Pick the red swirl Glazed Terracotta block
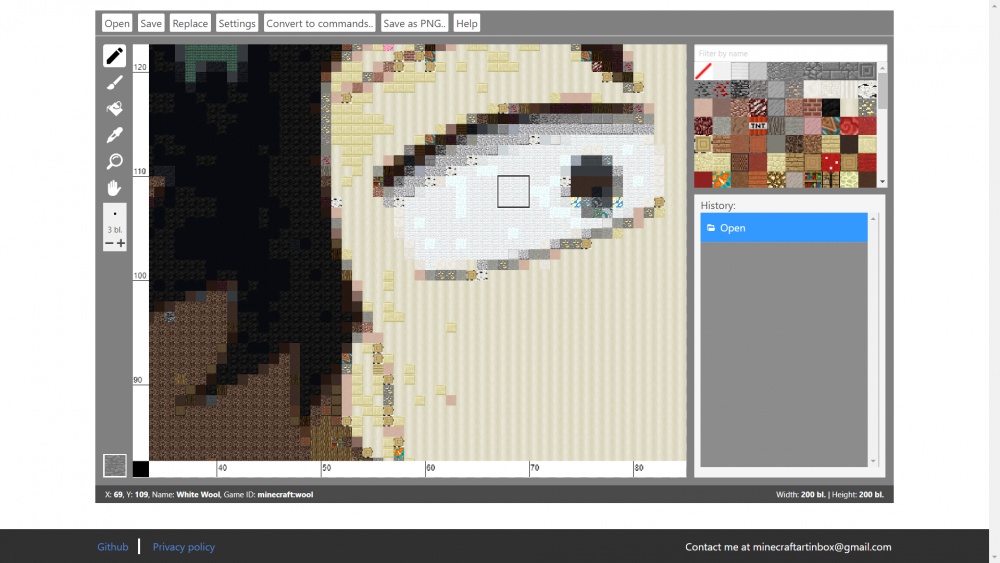 pos(849,125)
